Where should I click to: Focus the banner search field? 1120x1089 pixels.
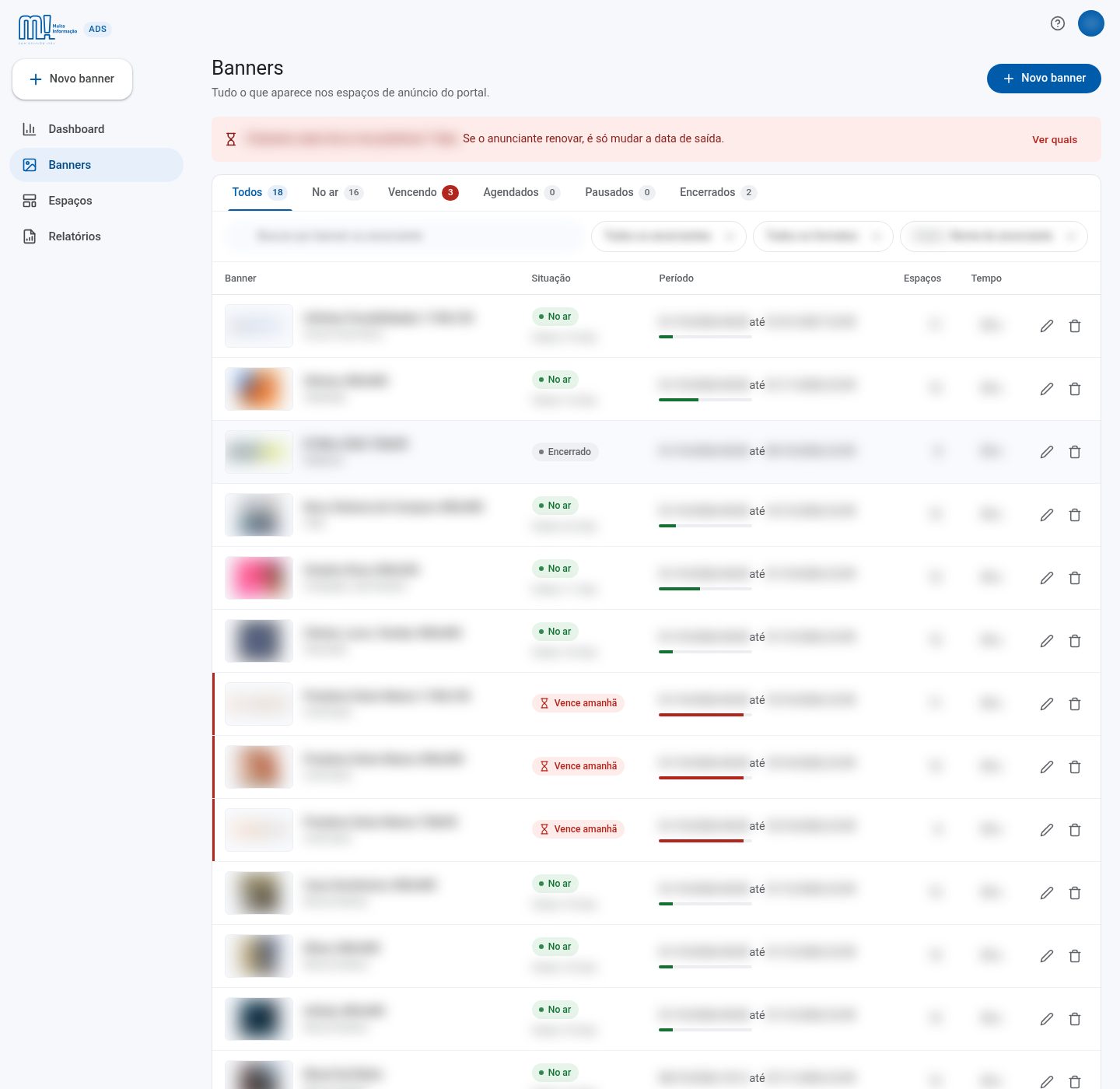[404, 236]
